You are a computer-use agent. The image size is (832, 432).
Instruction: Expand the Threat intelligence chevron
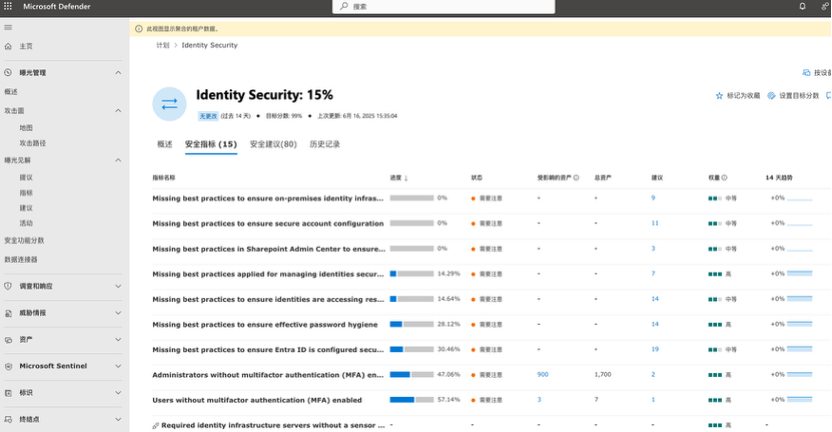(118, 313)
